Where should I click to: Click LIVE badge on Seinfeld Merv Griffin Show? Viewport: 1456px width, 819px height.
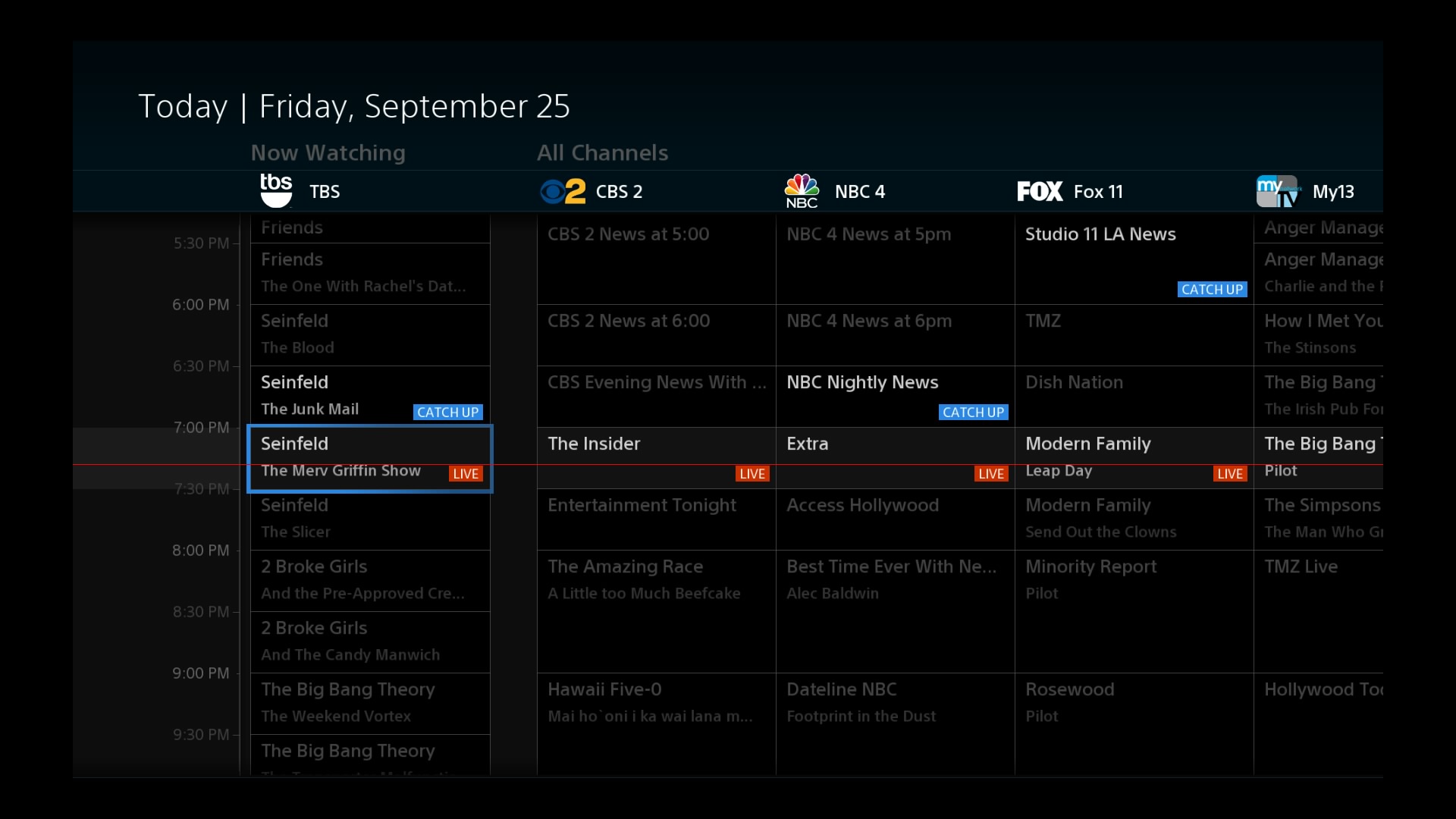[x=466, y=474]
